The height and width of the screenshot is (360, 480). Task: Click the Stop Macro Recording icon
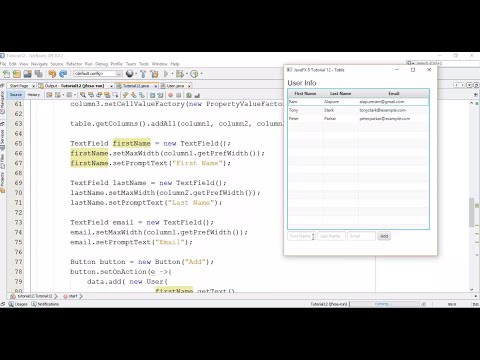tap(178, 95)
